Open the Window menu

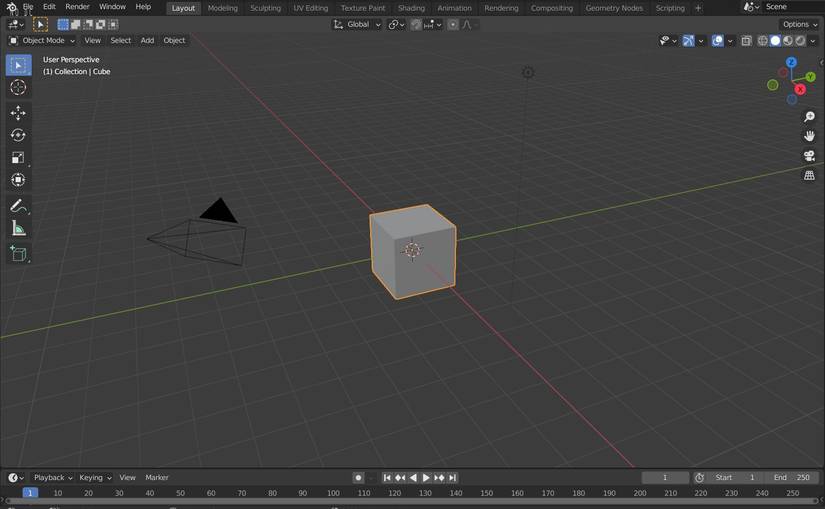coord(112,7)
